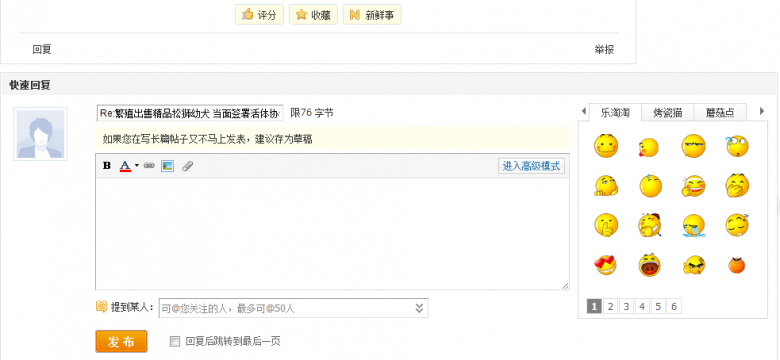Switch to the 烤瓷猫 emoticon tab
Screen dimensions: 780x360
click(x=667, y=113)
